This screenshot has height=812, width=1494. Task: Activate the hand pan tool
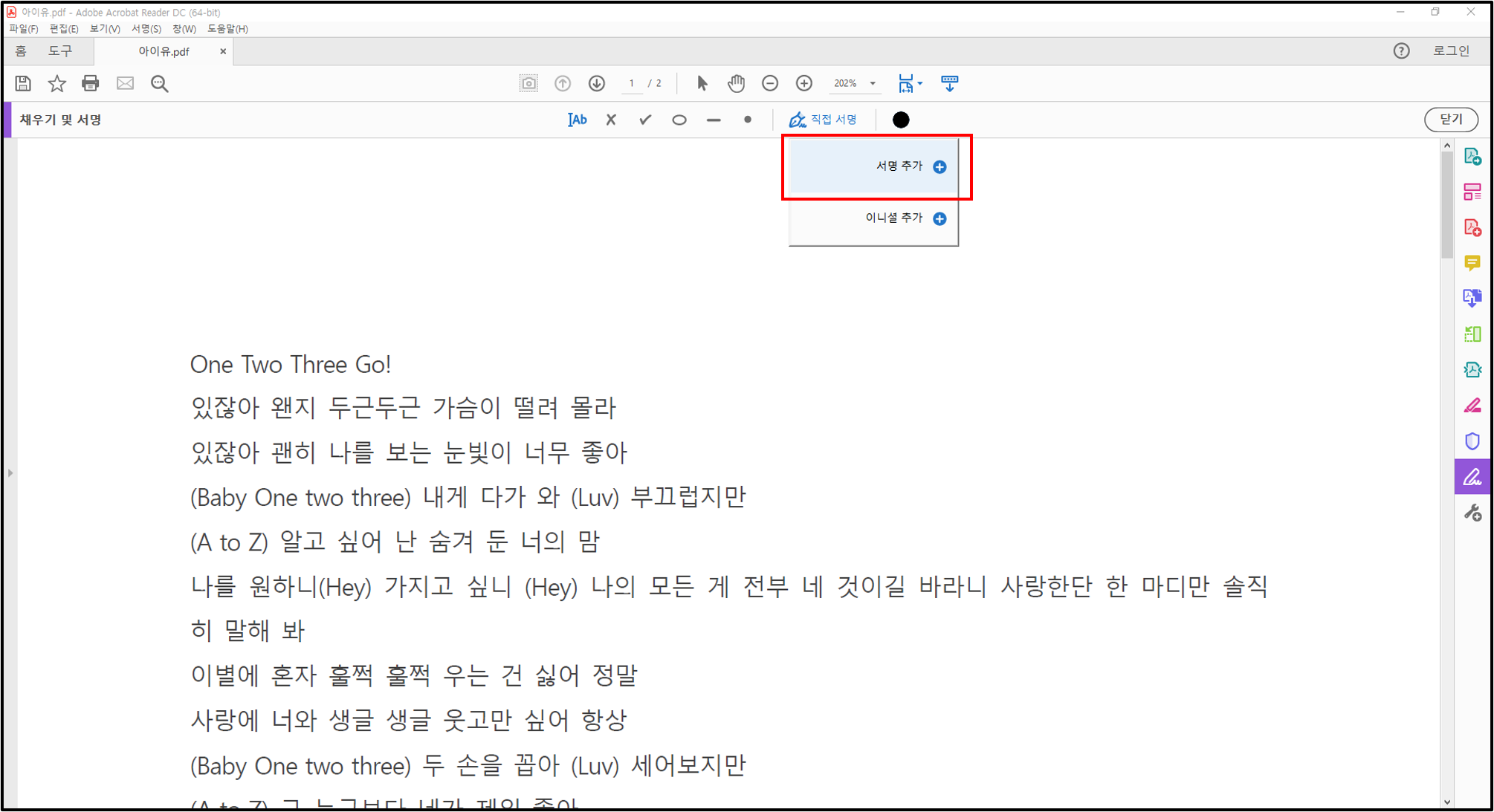pos(736,83)
